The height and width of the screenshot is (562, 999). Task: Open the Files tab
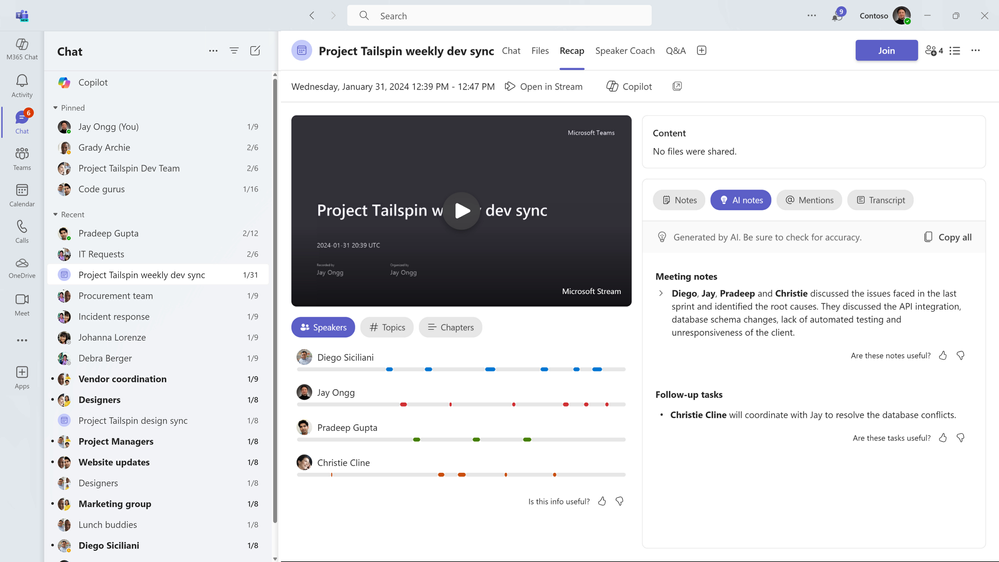(540, 50)
